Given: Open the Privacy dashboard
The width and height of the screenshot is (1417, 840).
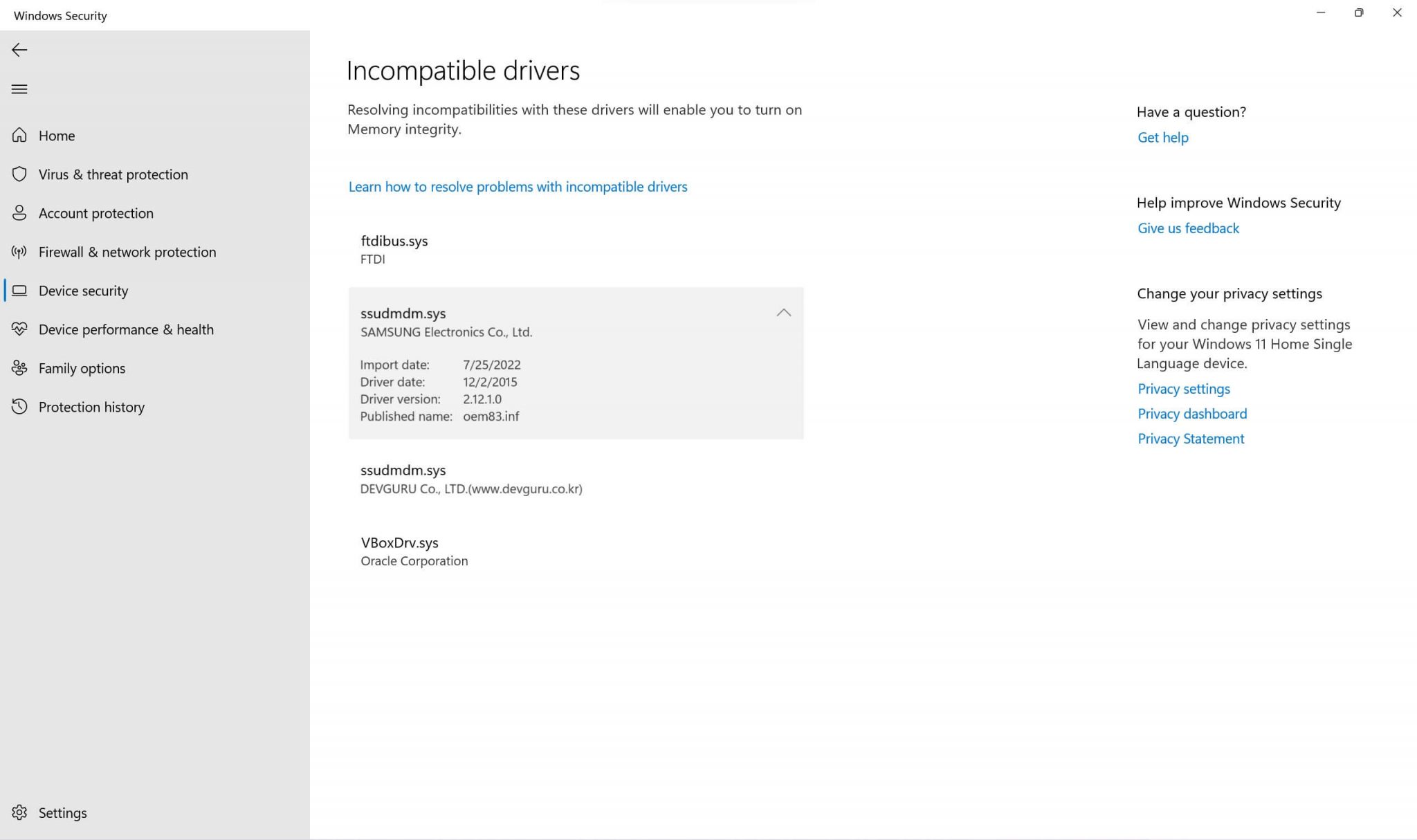Looking at the screenshot, I should (x=1191, y=413).
